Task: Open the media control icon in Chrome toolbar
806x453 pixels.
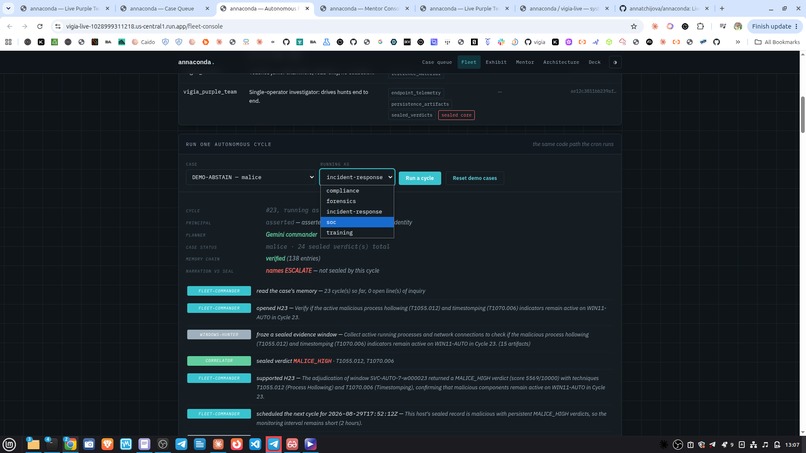Action: click(x=723, y=26)
